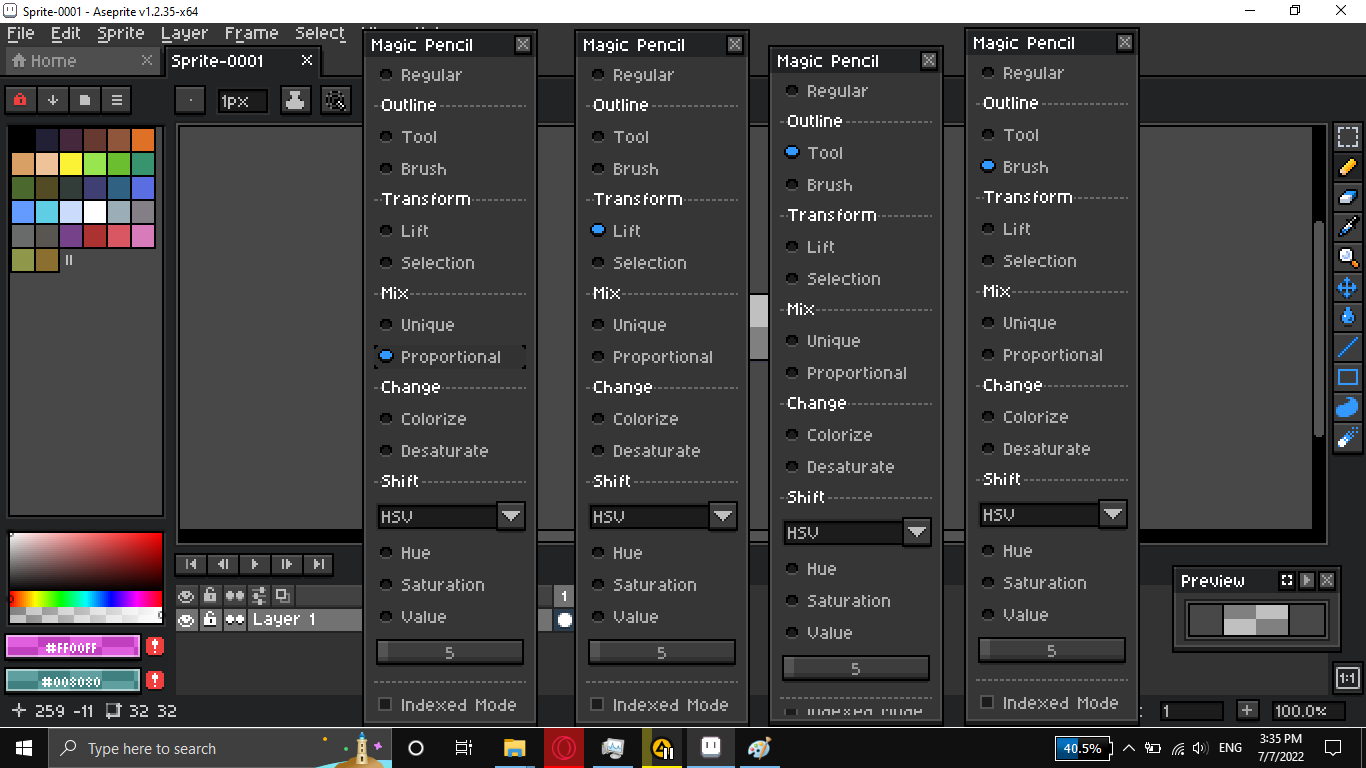Click the #FF00FF foreground color

point(73,647)
